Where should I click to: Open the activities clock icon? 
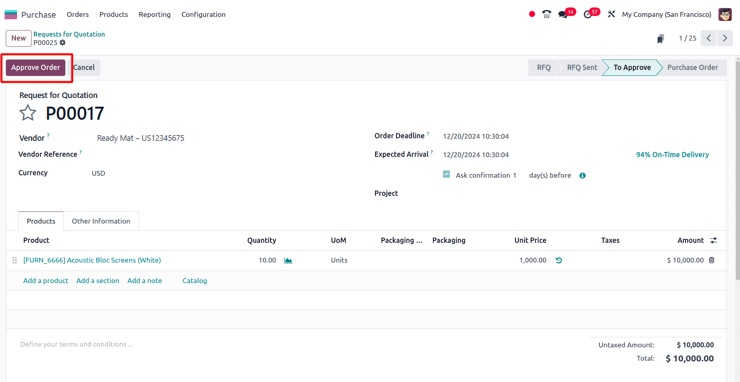[587, 14]
